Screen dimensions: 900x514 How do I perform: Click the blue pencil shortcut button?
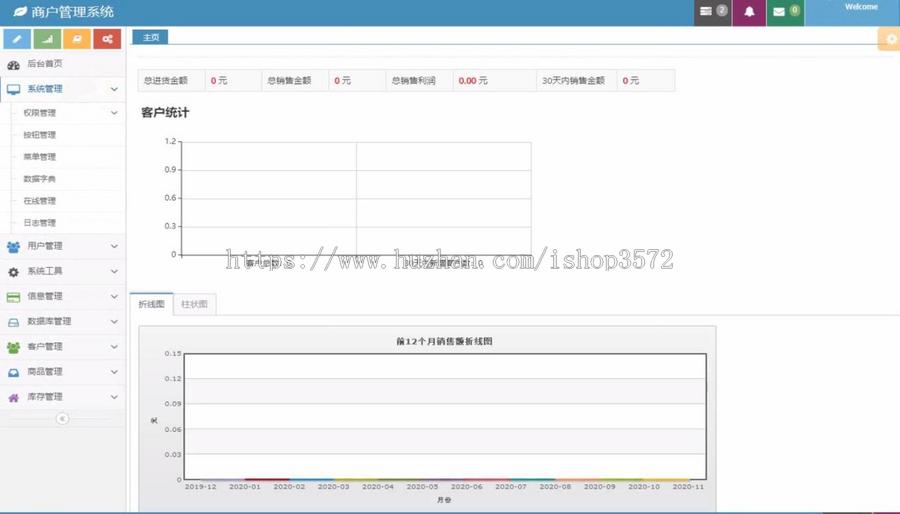(17, 39)
